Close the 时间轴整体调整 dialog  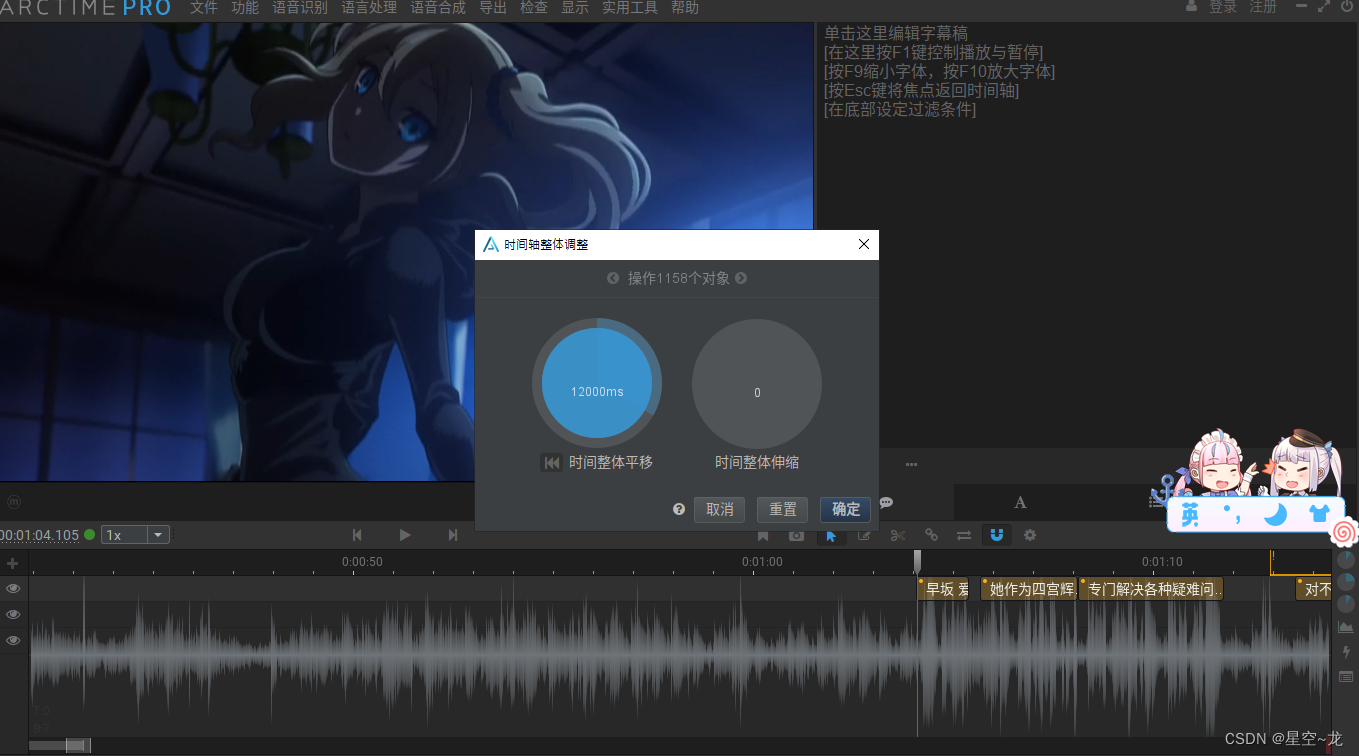[864, 245]
